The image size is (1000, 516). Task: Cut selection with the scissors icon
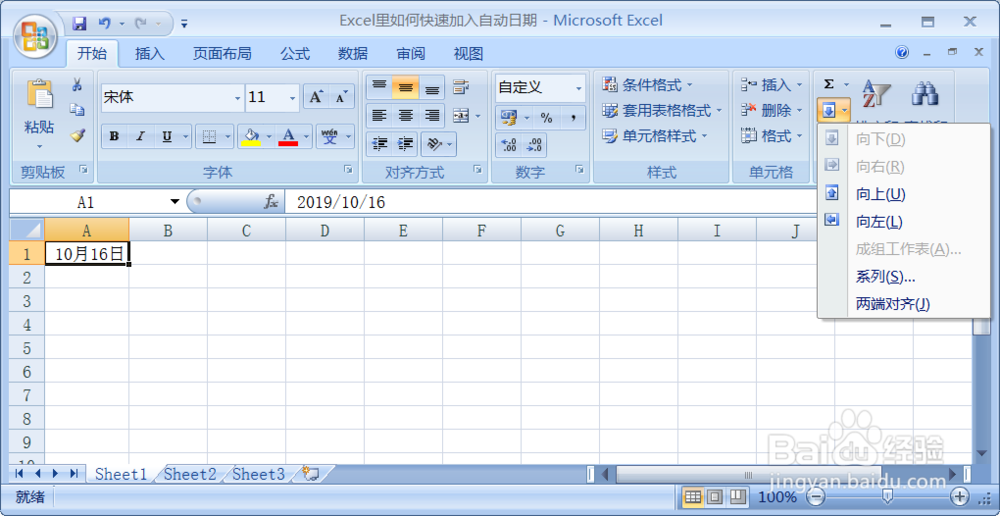pyautogui.click(x=77, y=85)
